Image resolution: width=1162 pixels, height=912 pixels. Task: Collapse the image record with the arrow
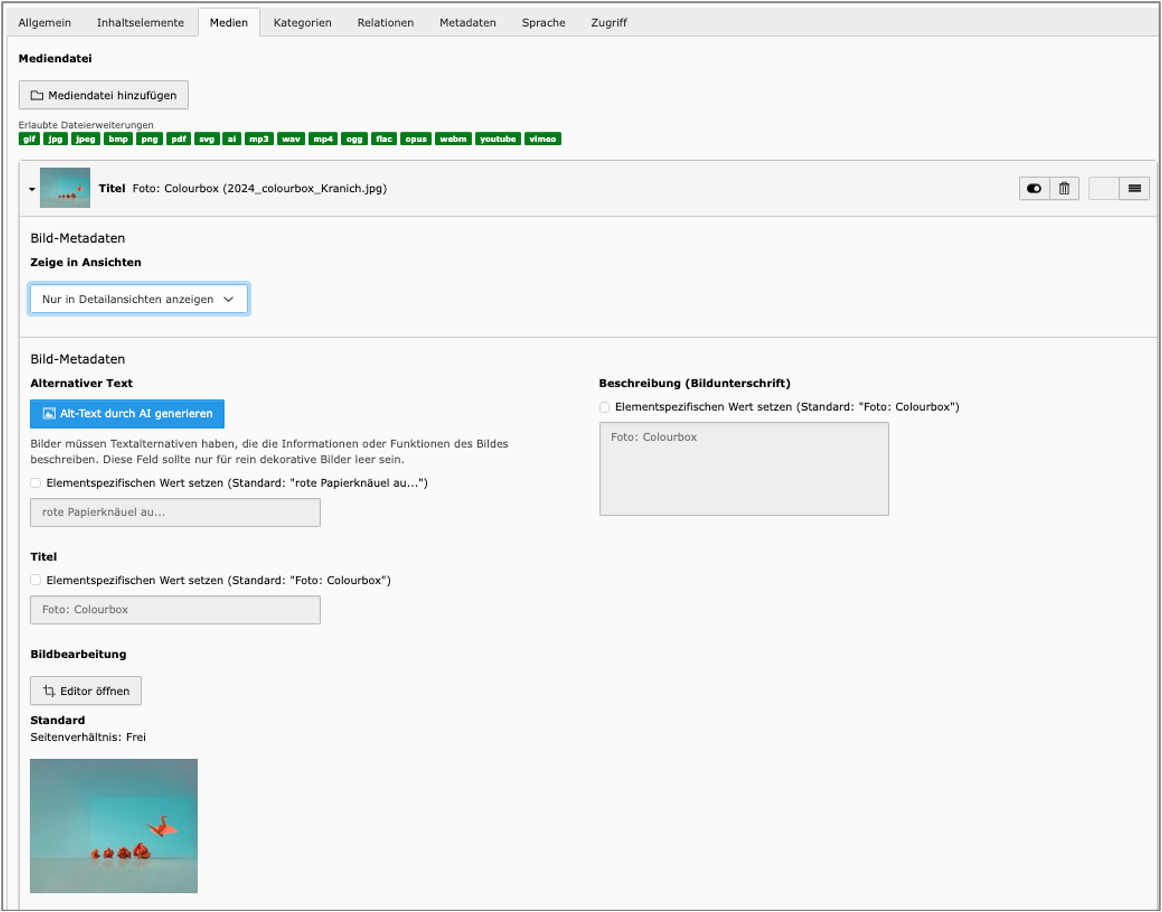tap(32, 189)
